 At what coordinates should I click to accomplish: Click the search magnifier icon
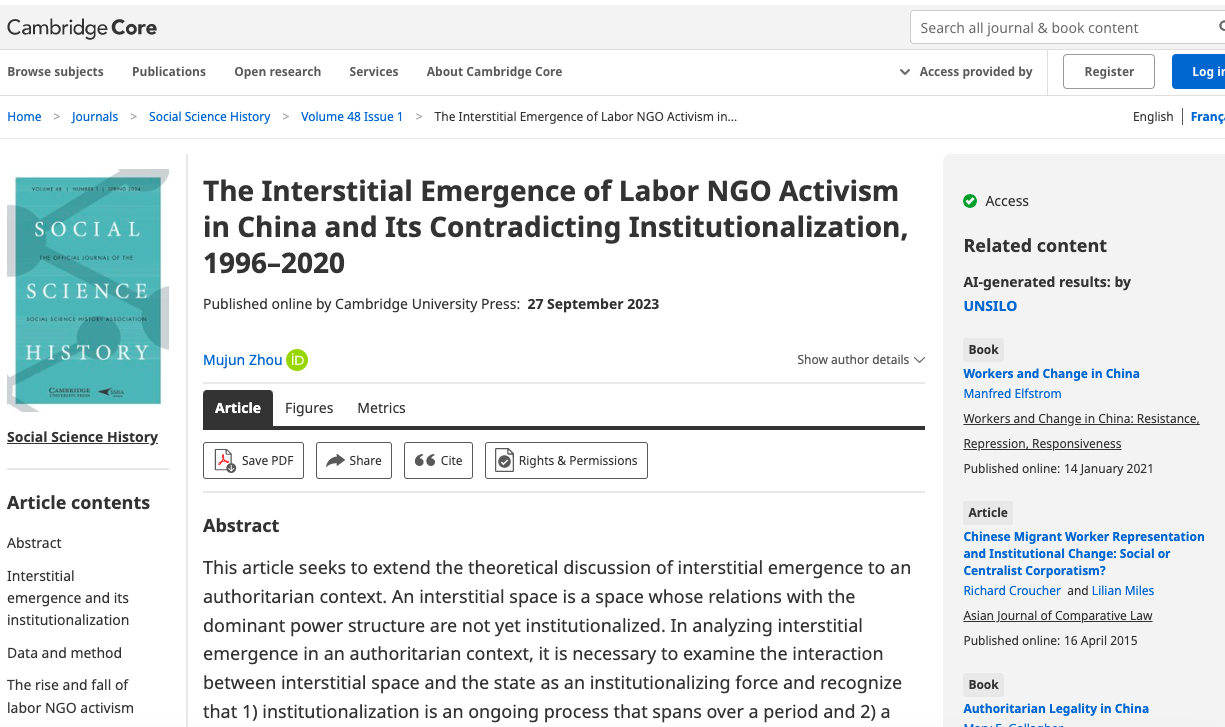pyautogui.click(x=1220, y=28)
